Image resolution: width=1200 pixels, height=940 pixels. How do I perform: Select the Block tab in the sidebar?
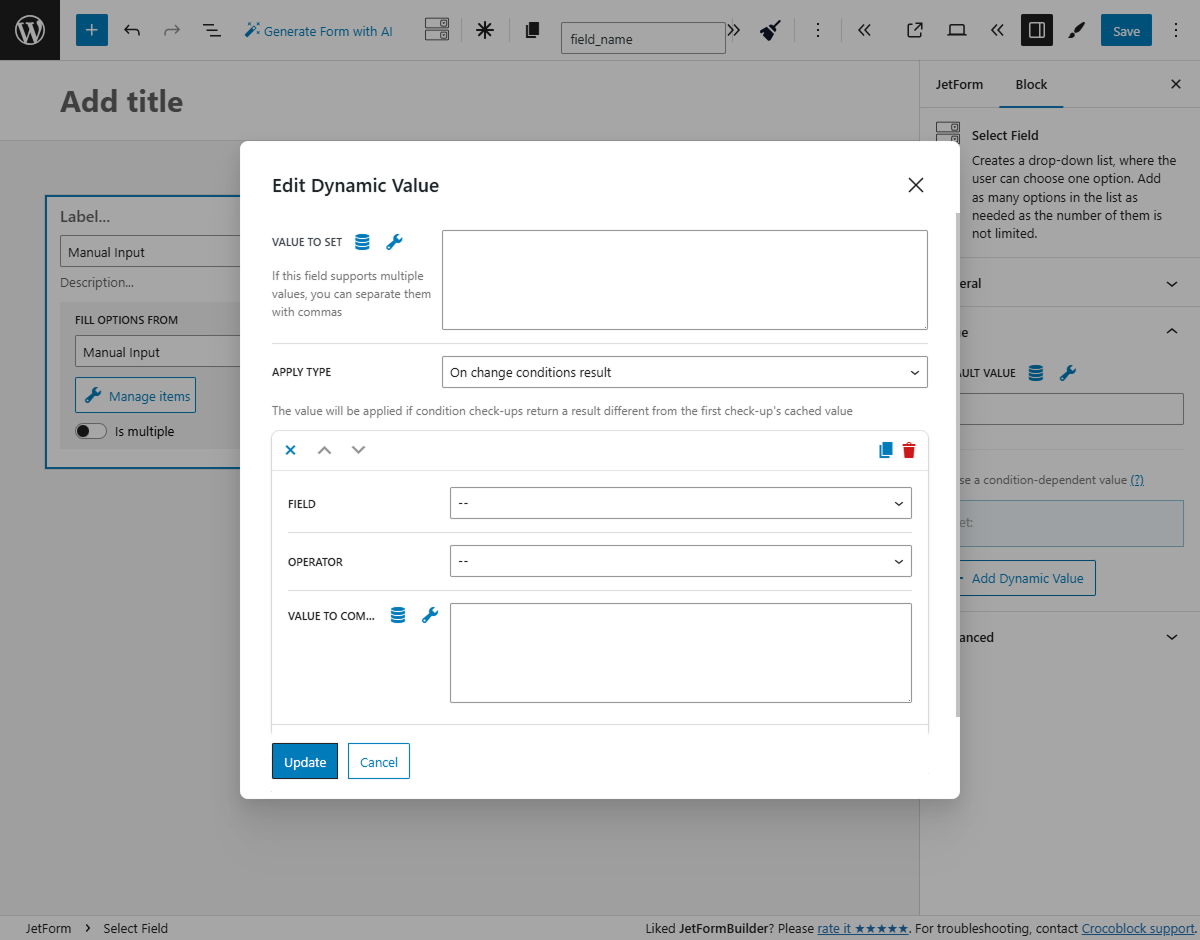[x=1031, y=84]
